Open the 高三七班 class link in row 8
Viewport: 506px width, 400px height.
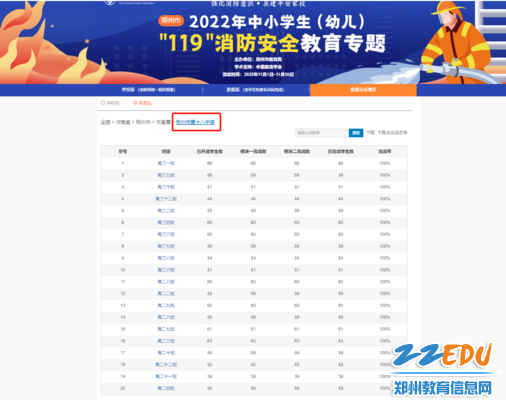pyautogui.click(x=166, y=246)
